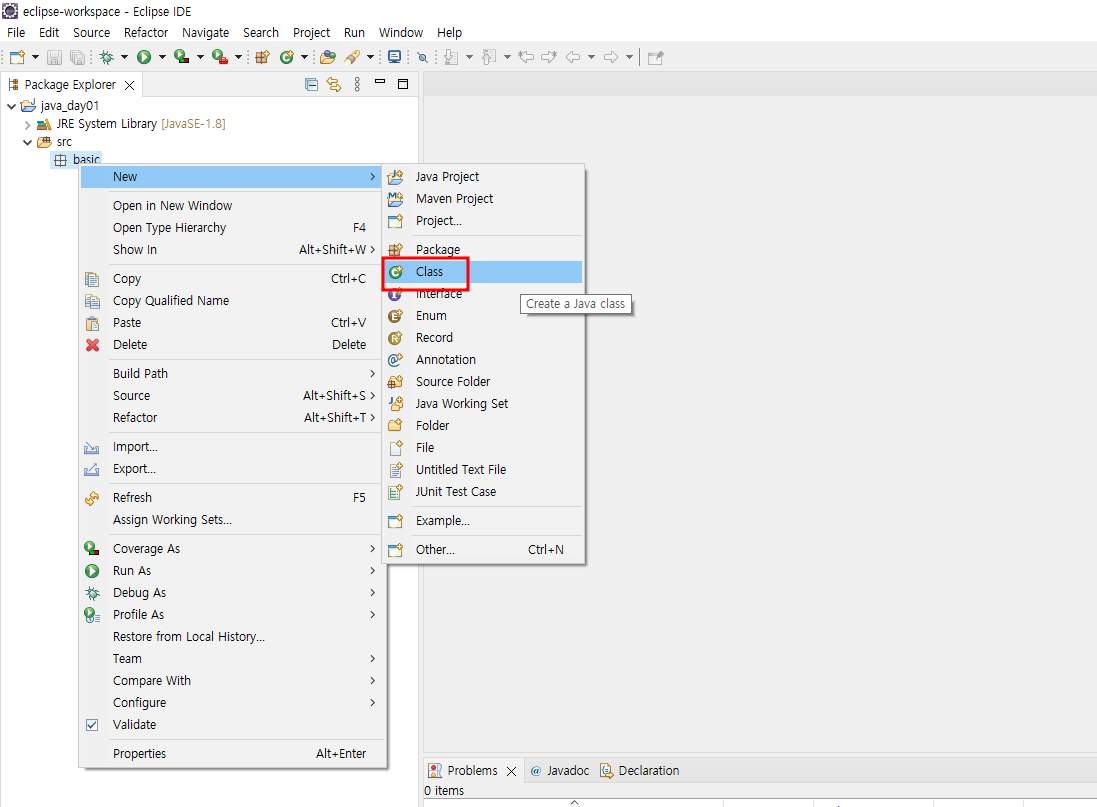The image size is (1097, 807).
Task: Open the New Java Class dropdown arrow
Action: [x=304, y=57]
